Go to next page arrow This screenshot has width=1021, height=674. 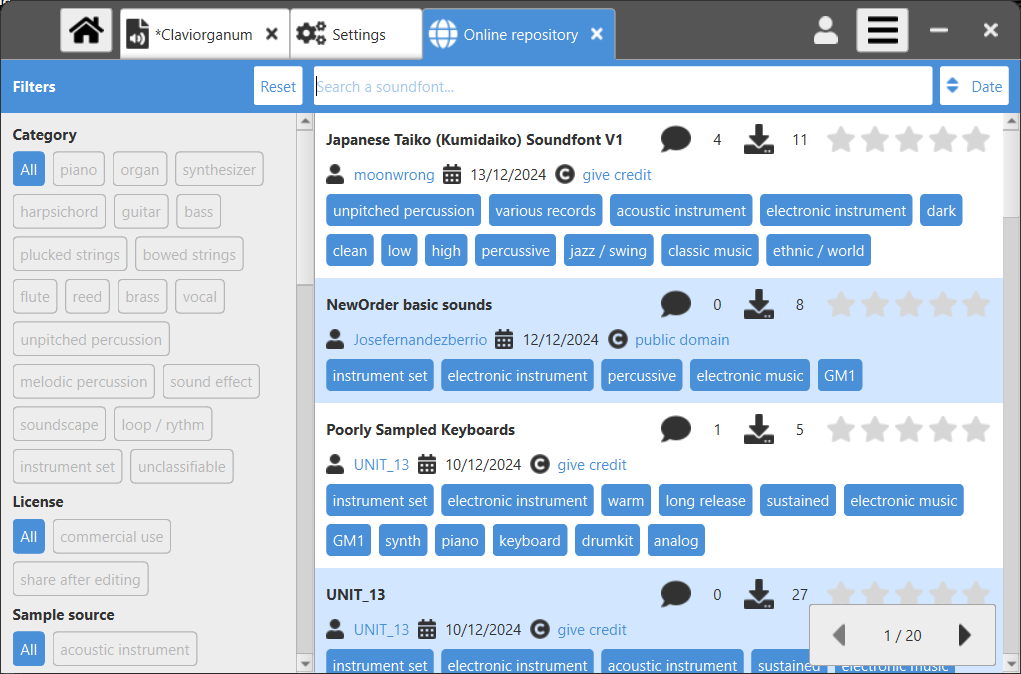(x=965, y=635)
